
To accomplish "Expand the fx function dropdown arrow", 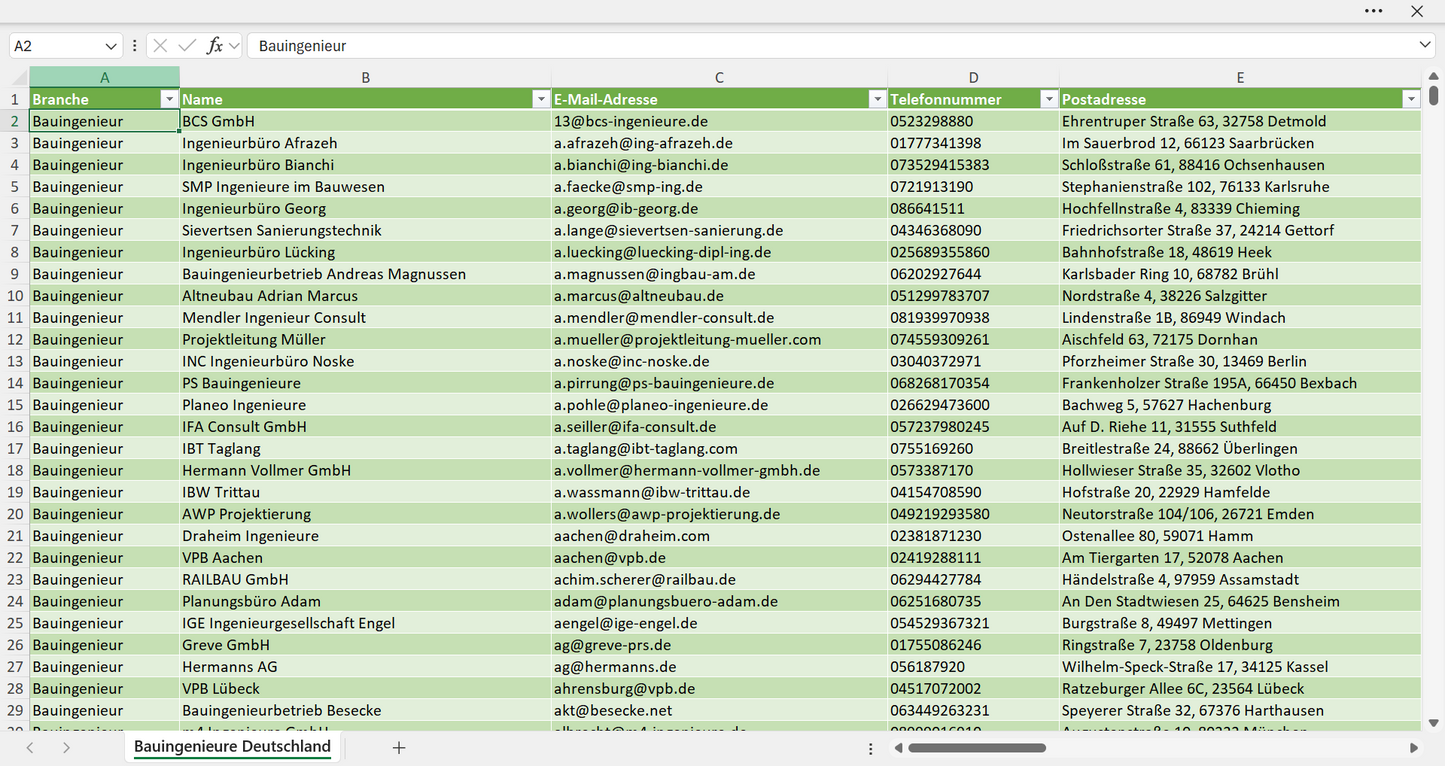I will point(234,46).
